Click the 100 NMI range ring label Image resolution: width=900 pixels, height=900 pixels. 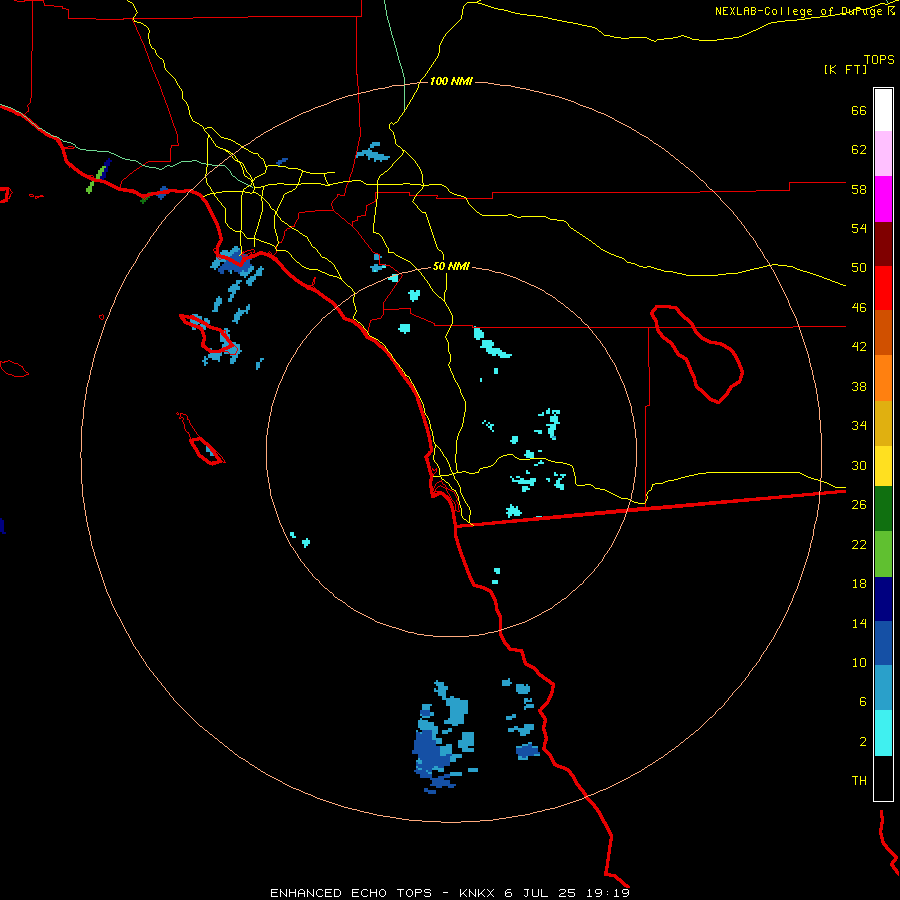tap(451, 82)
